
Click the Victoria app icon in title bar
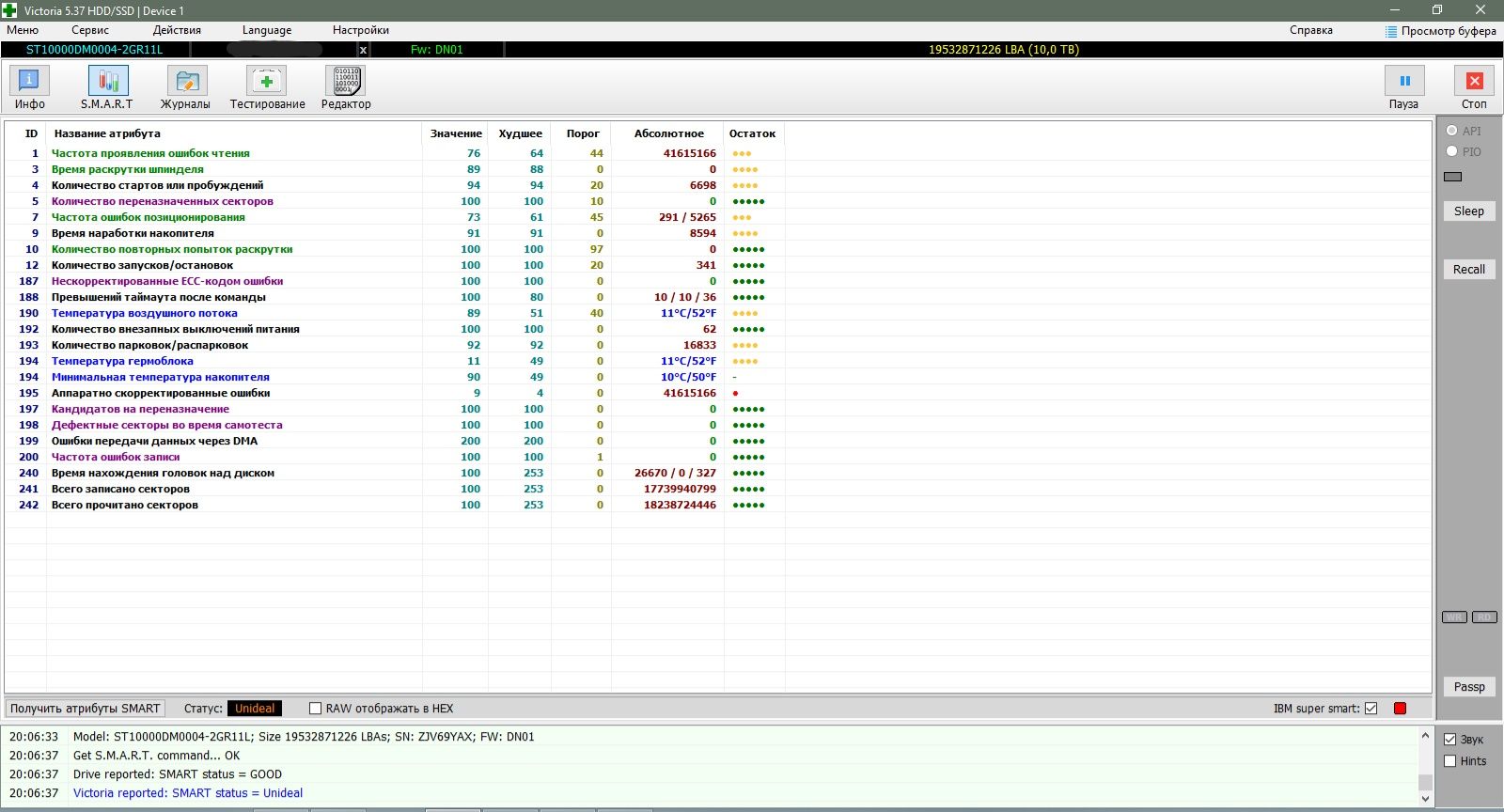click(9, 10)
